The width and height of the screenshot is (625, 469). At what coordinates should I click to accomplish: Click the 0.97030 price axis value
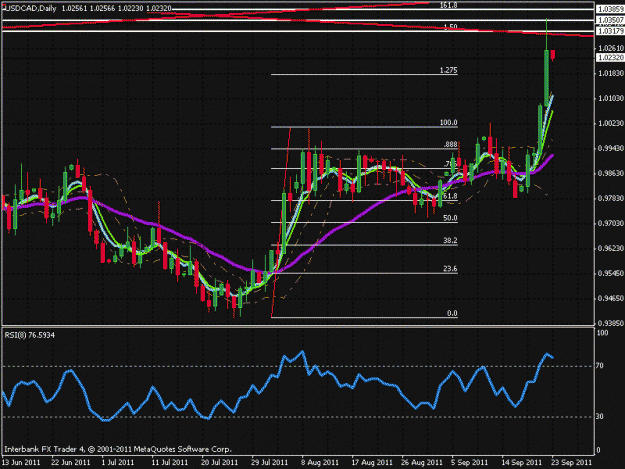tap(611, 224)
